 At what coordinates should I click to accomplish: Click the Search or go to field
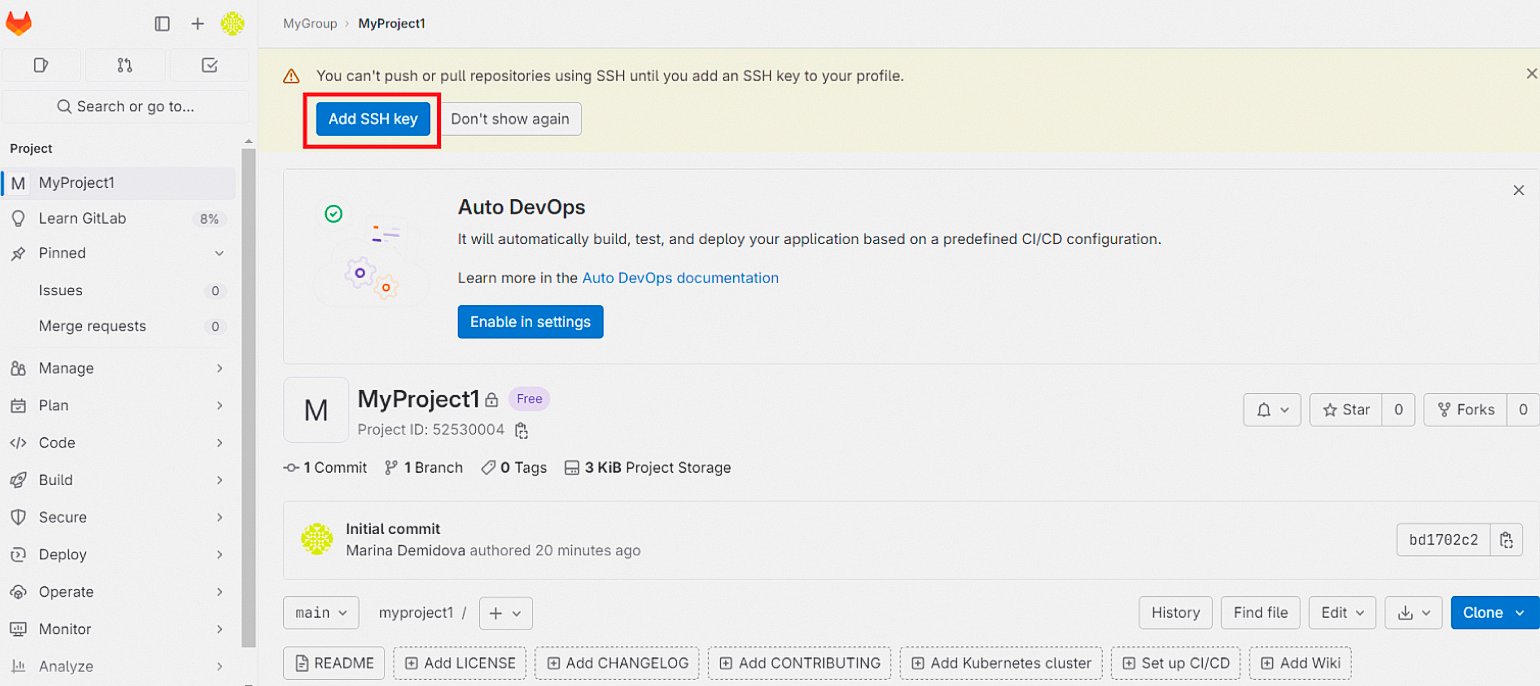pyautogui.click(x=125, y=106)
